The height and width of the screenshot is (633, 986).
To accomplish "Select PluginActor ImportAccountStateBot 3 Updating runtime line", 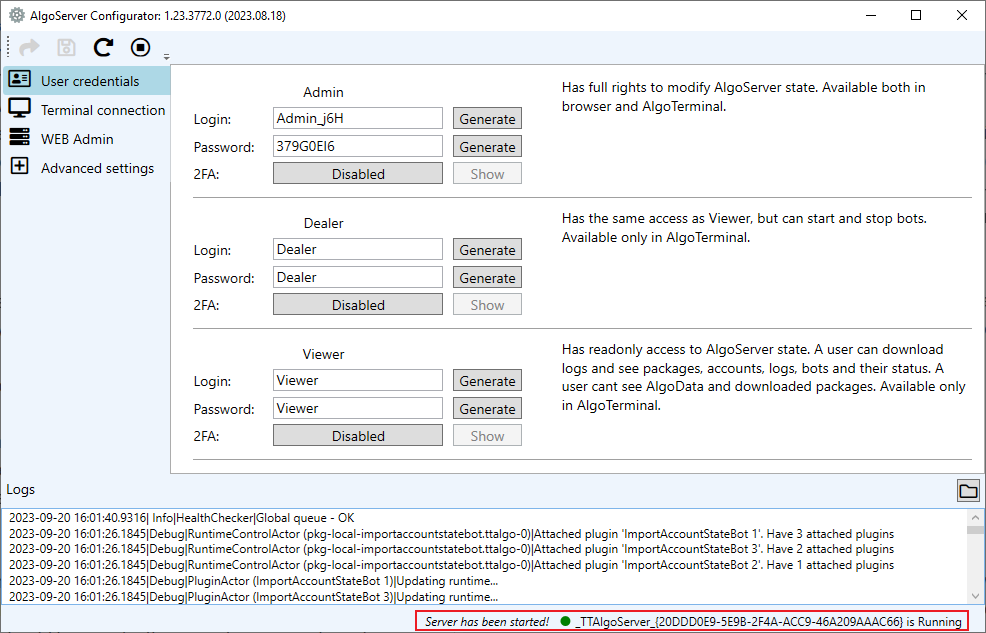I will pyautogui.click(x=253, y=597).
